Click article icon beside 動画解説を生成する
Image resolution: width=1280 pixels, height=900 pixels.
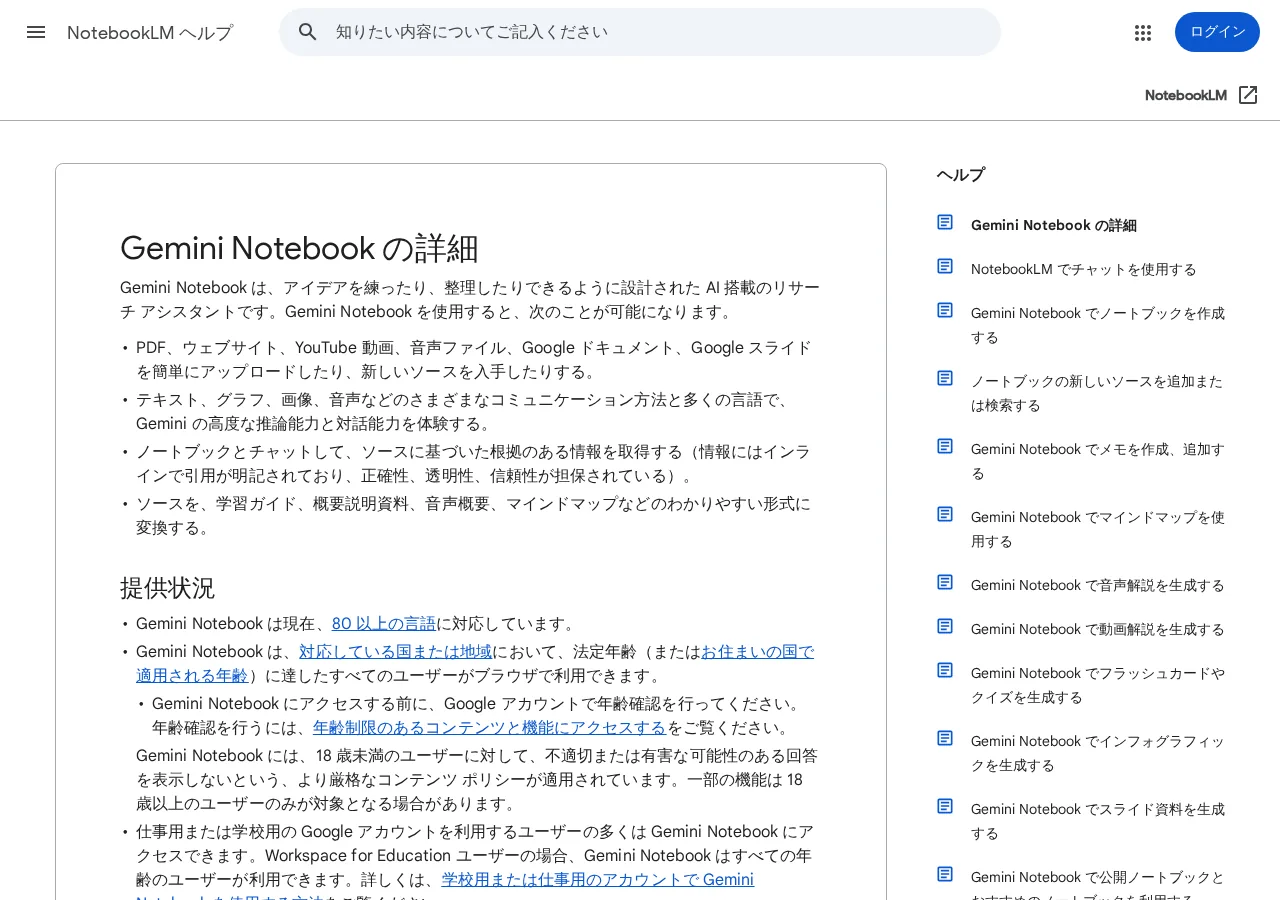coord(945,626)
